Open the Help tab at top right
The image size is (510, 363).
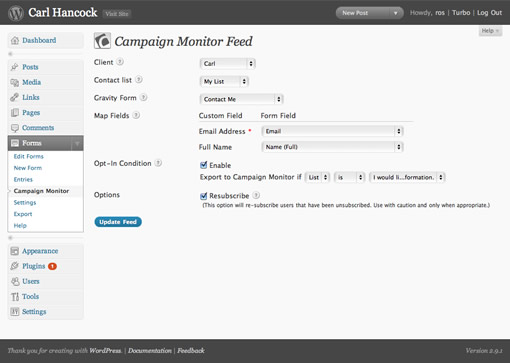(490, 31)
